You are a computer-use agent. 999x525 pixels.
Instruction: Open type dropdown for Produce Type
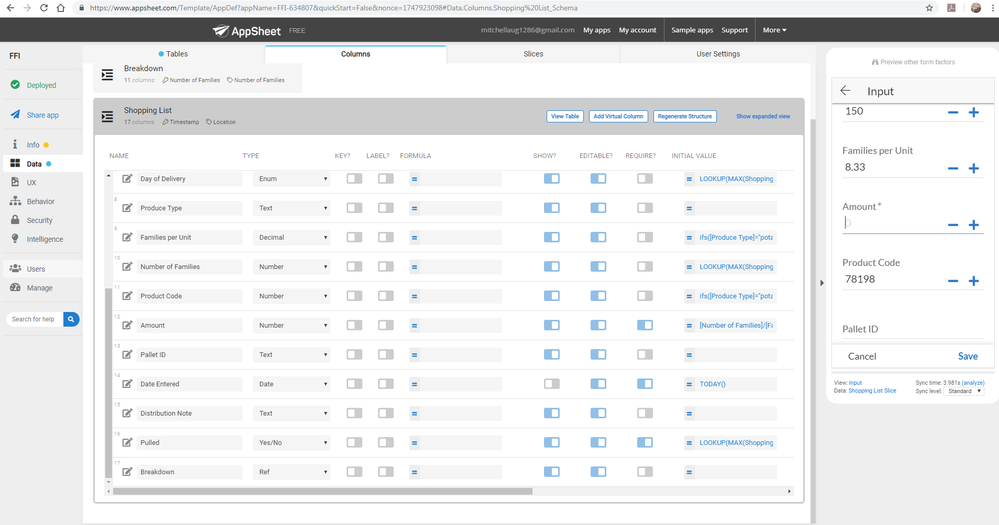click(x=291, y=208)
